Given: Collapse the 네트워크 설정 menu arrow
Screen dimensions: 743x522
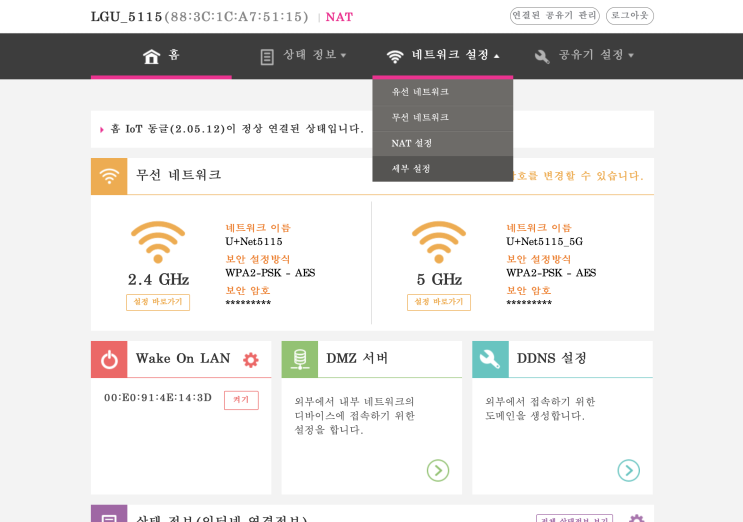Looking at the screenshot, I should 497,56.
